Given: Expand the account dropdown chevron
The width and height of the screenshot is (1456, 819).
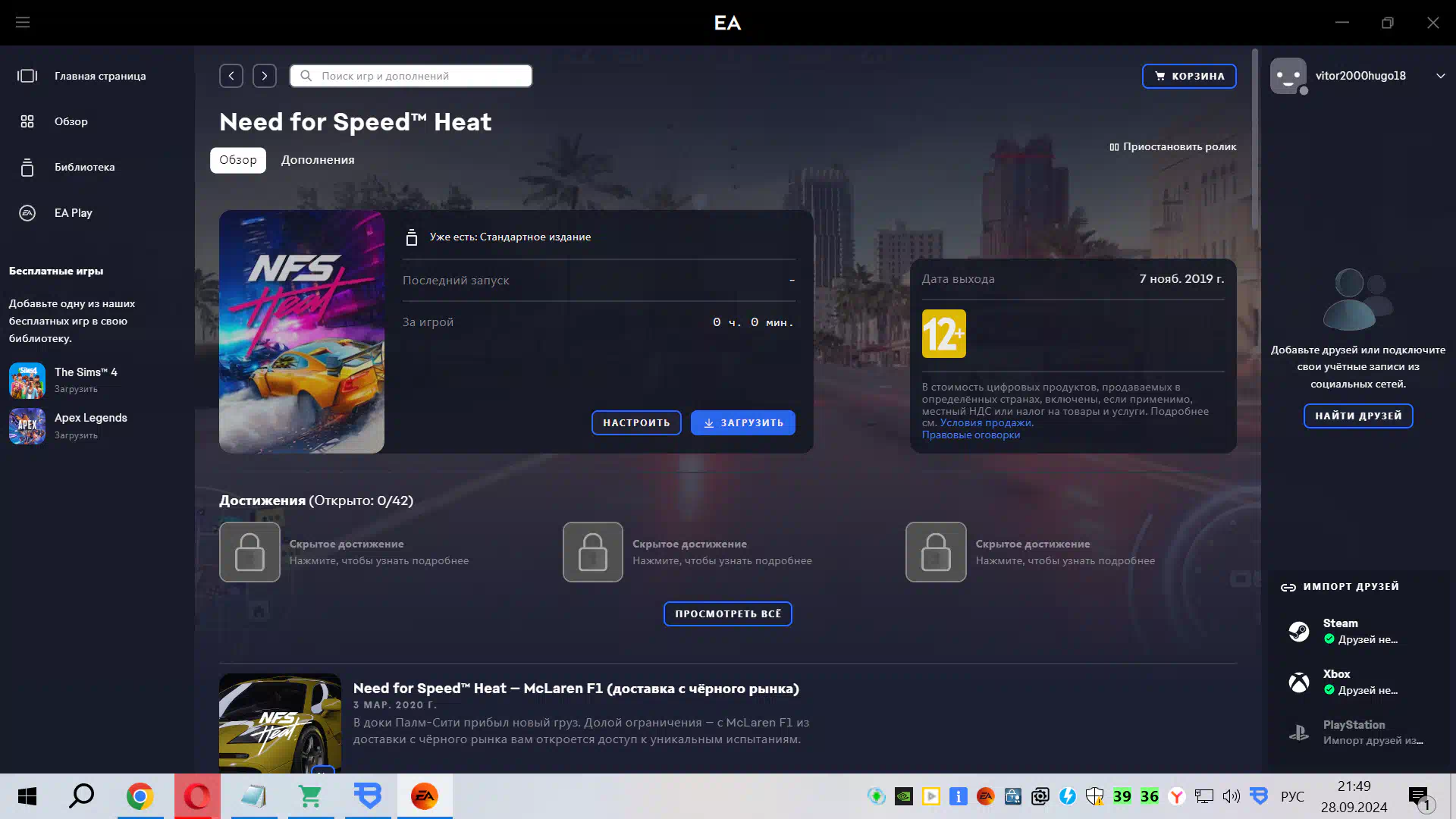Looking at the screenshot, I should point(1440,76).
